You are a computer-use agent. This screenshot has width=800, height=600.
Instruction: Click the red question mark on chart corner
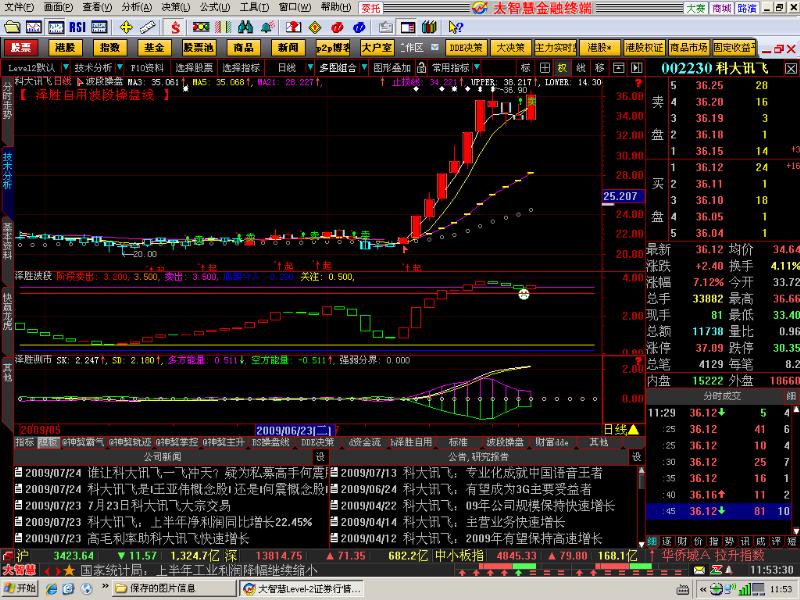(638, 83)
